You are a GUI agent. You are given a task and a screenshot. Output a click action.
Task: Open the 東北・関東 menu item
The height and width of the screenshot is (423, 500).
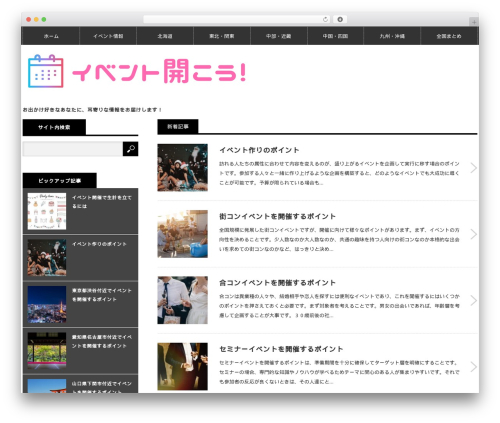pos(222,36)
